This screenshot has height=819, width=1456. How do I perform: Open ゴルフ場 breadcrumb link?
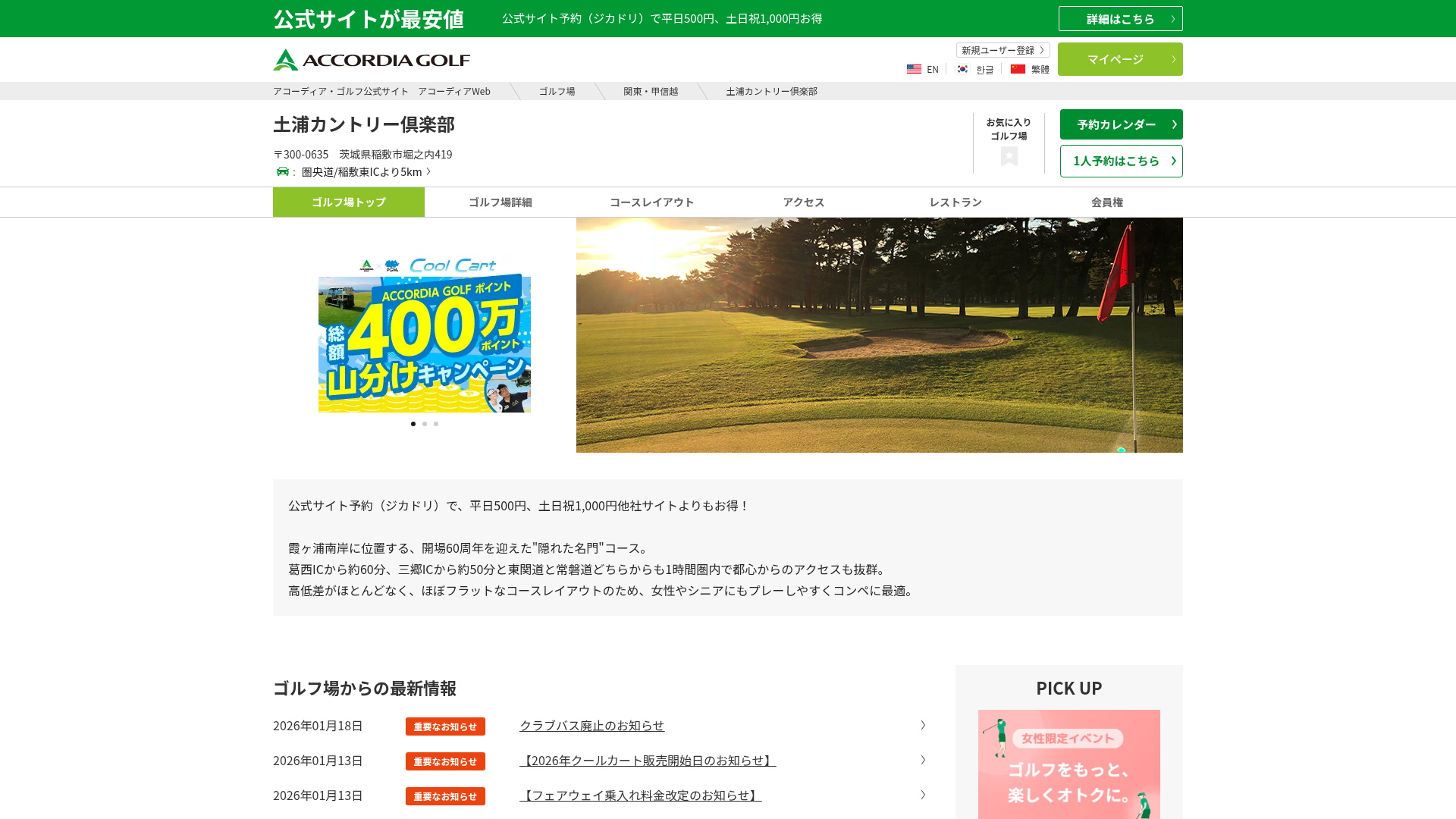click(557, 91)
